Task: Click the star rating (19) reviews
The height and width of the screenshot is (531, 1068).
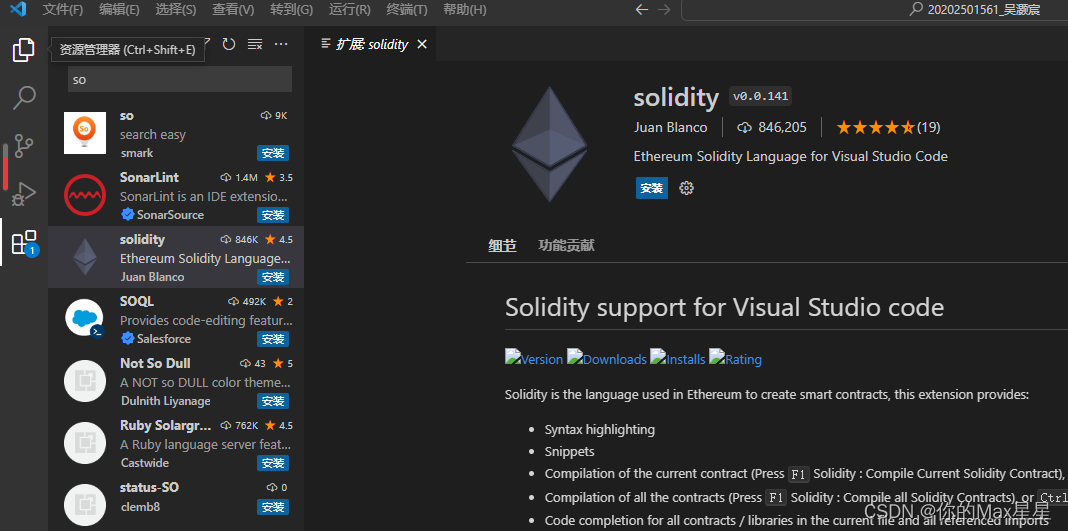Action: [888, 127]
